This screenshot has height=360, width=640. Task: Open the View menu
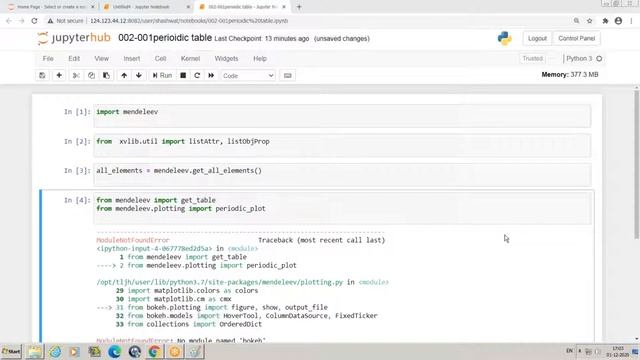(101, 59)
